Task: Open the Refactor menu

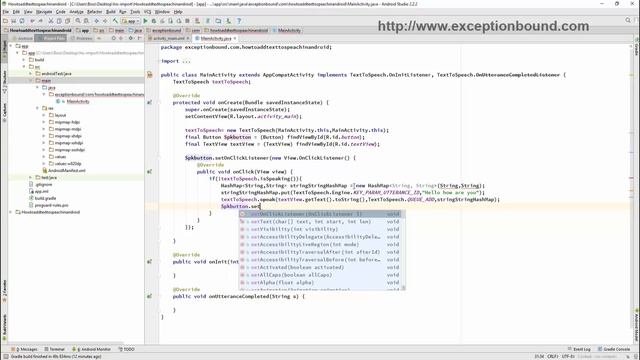Action: (94, 12)
